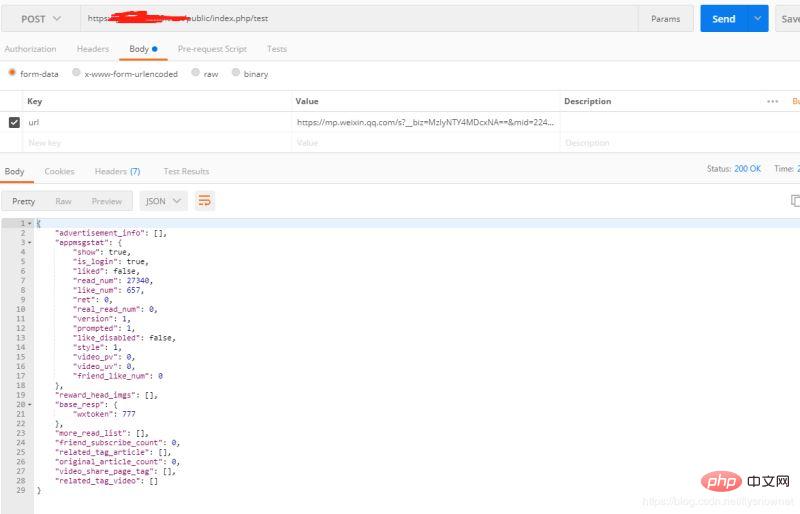
Task: Click the "is_login": true line
Action: 111,262
